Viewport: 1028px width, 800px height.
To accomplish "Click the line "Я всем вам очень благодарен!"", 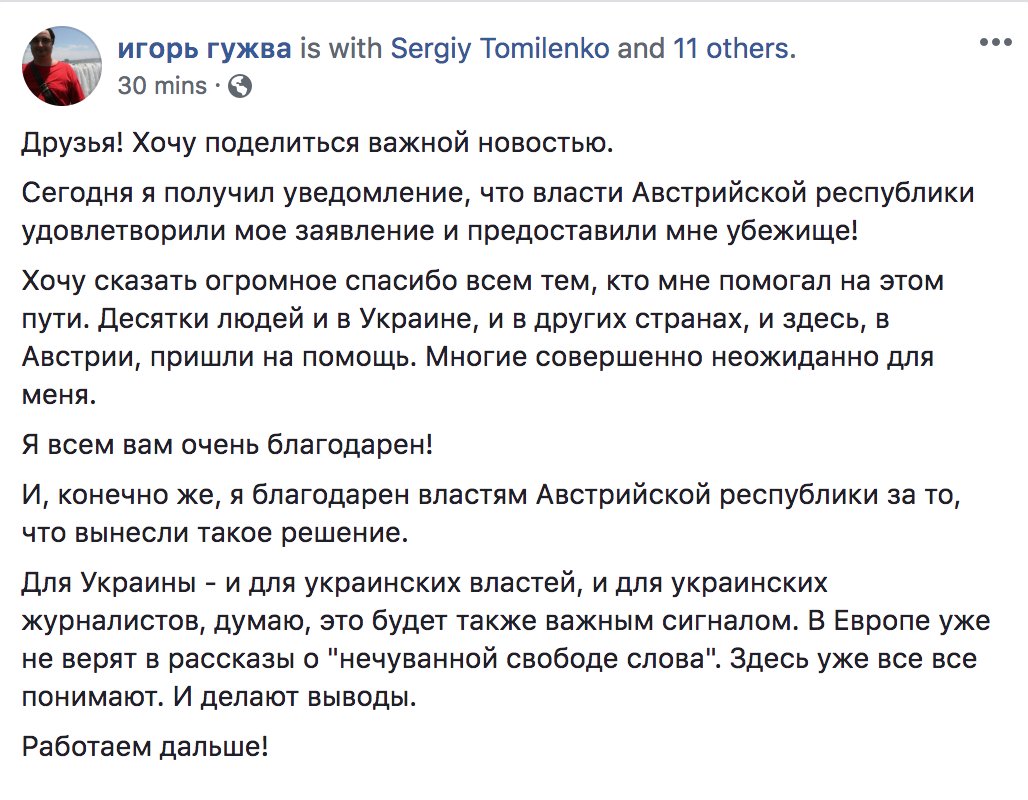I will click(x=227, y=444).
